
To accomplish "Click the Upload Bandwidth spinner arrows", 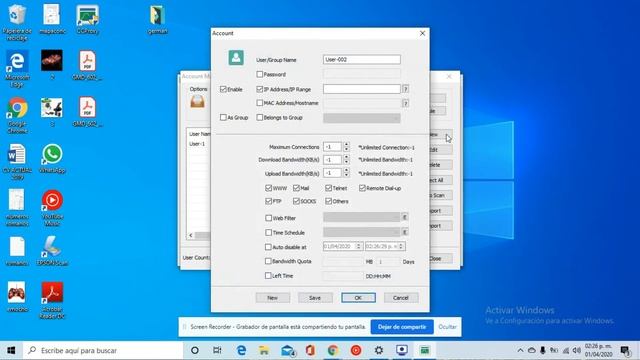I will 347,173.
